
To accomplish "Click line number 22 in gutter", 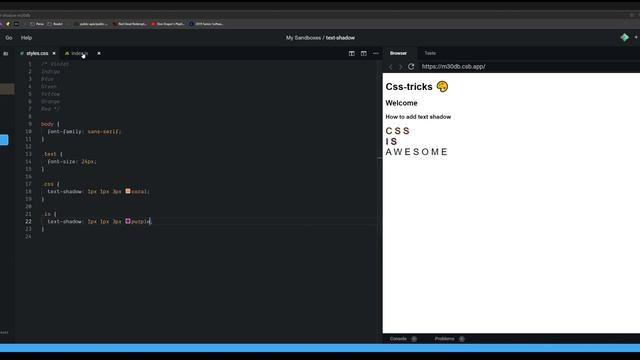I will pos(28,221).
